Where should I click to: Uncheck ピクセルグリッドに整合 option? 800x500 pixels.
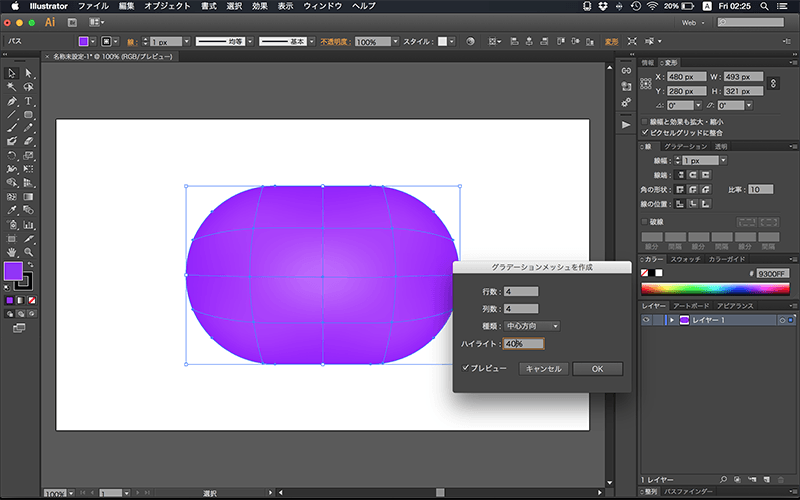(645, 132)
